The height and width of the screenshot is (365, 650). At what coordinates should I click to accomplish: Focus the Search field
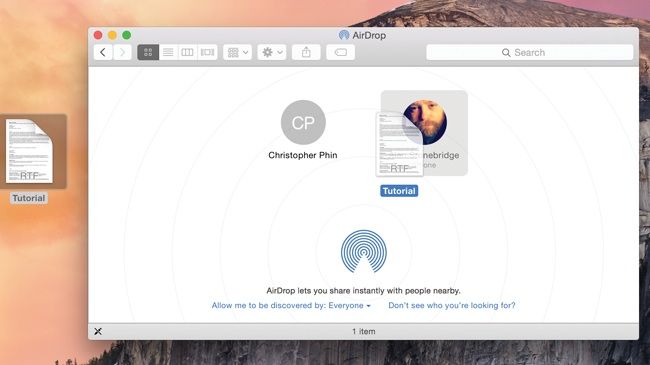[x=530, y=52]
